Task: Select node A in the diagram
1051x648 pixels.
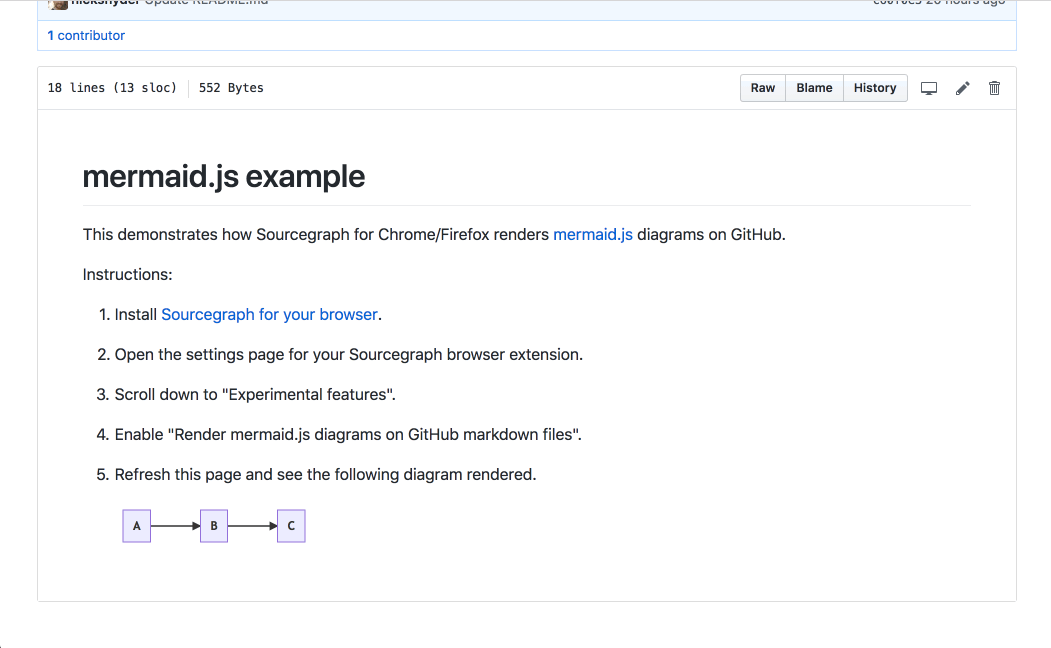Action: click(137, 526)
